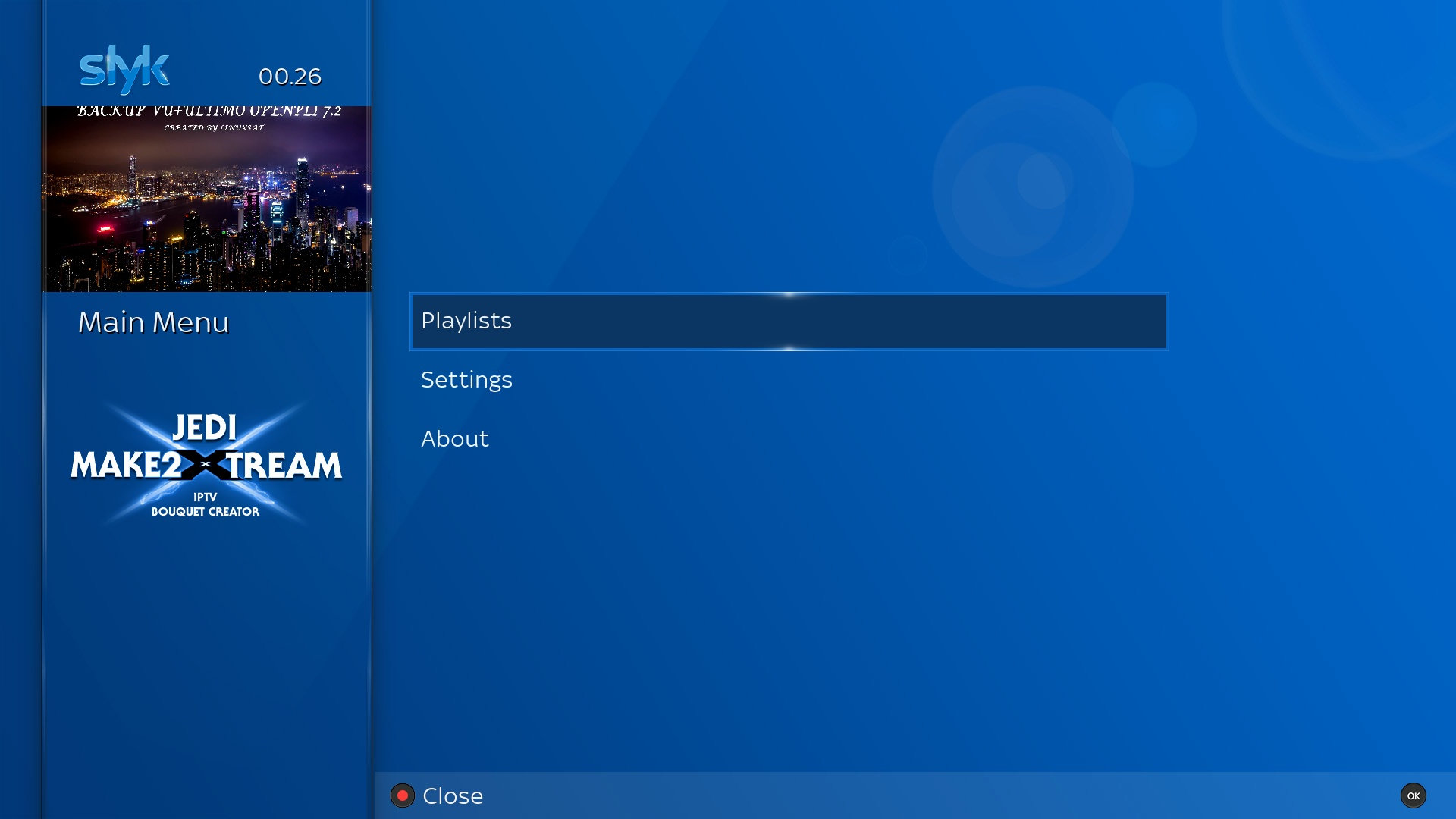
Task: Open the Playlists menu entry
Action: click(466, 321)
